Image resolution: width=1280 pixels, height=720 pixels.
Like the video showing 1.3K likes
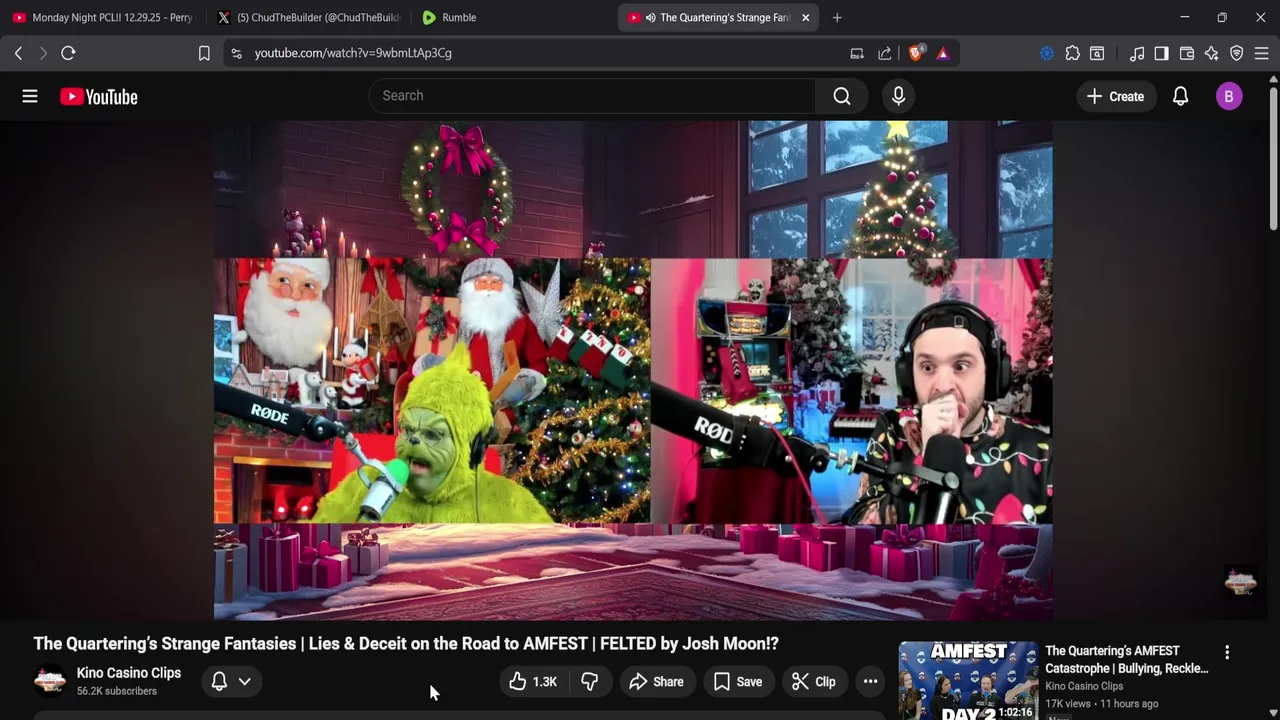tap(532, 682)
